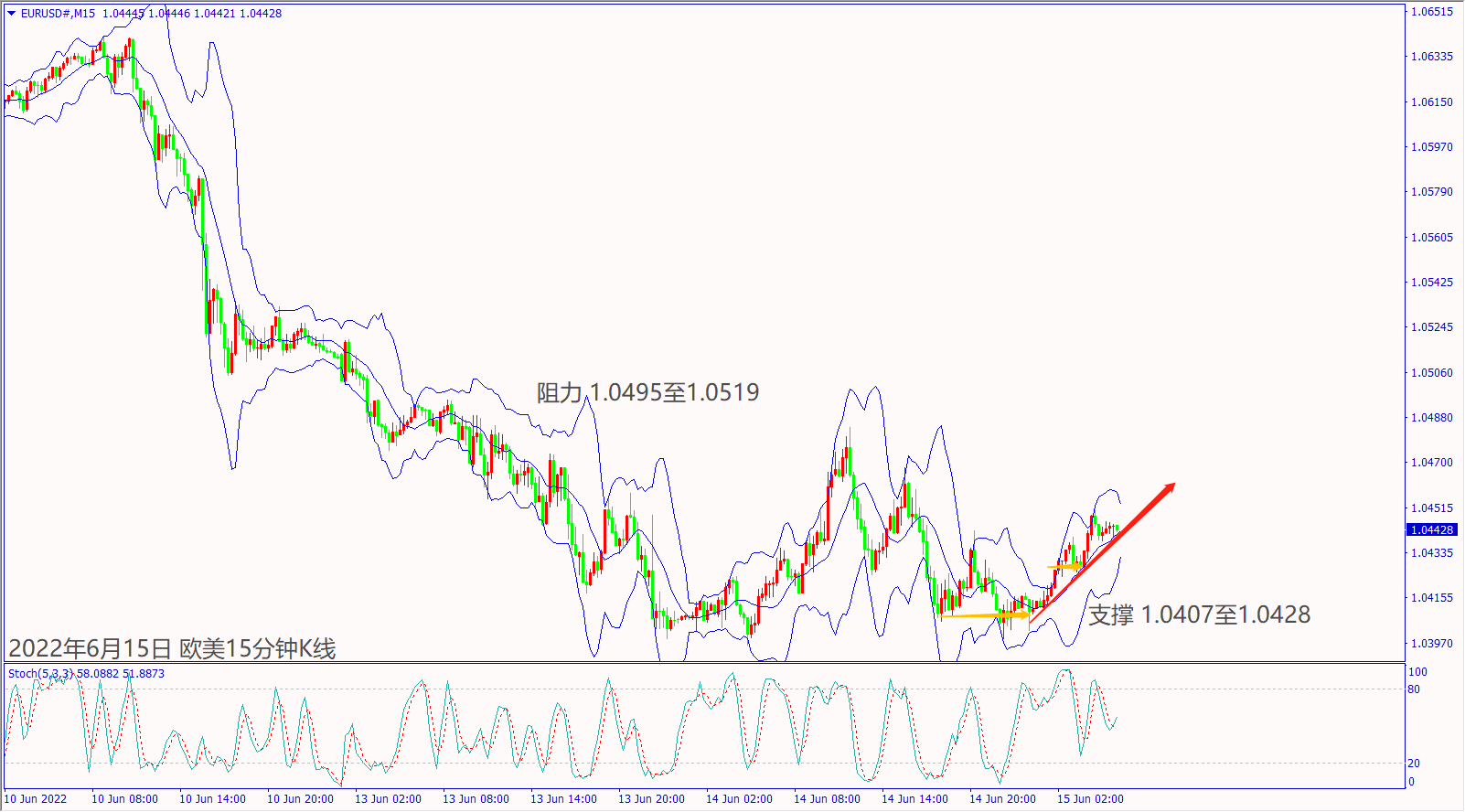The image size is (1465, 812).
Task: Click the 1.03970 price axis label
Action: click(1431, 644)
